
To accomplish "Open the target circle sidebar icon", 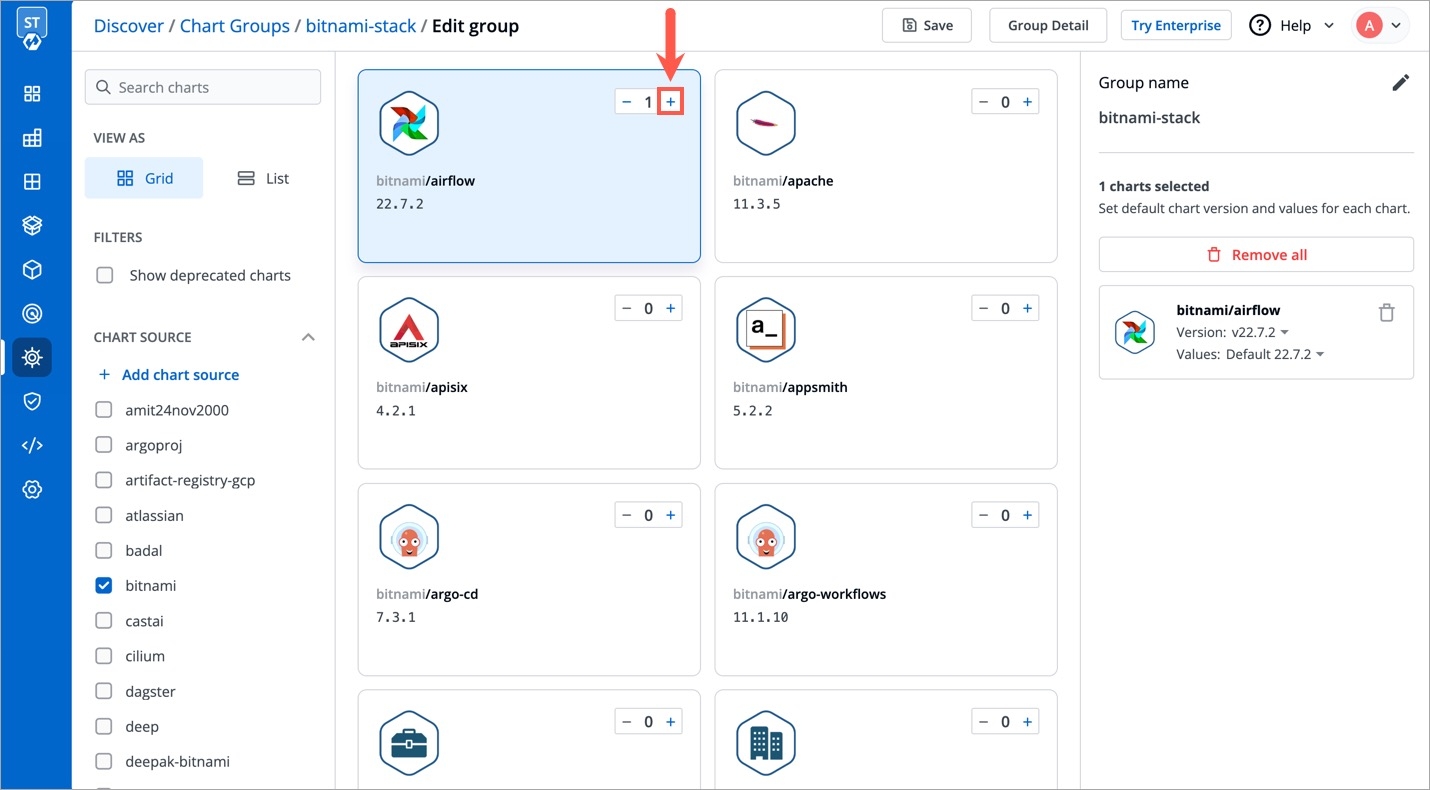I will [32, 314].
